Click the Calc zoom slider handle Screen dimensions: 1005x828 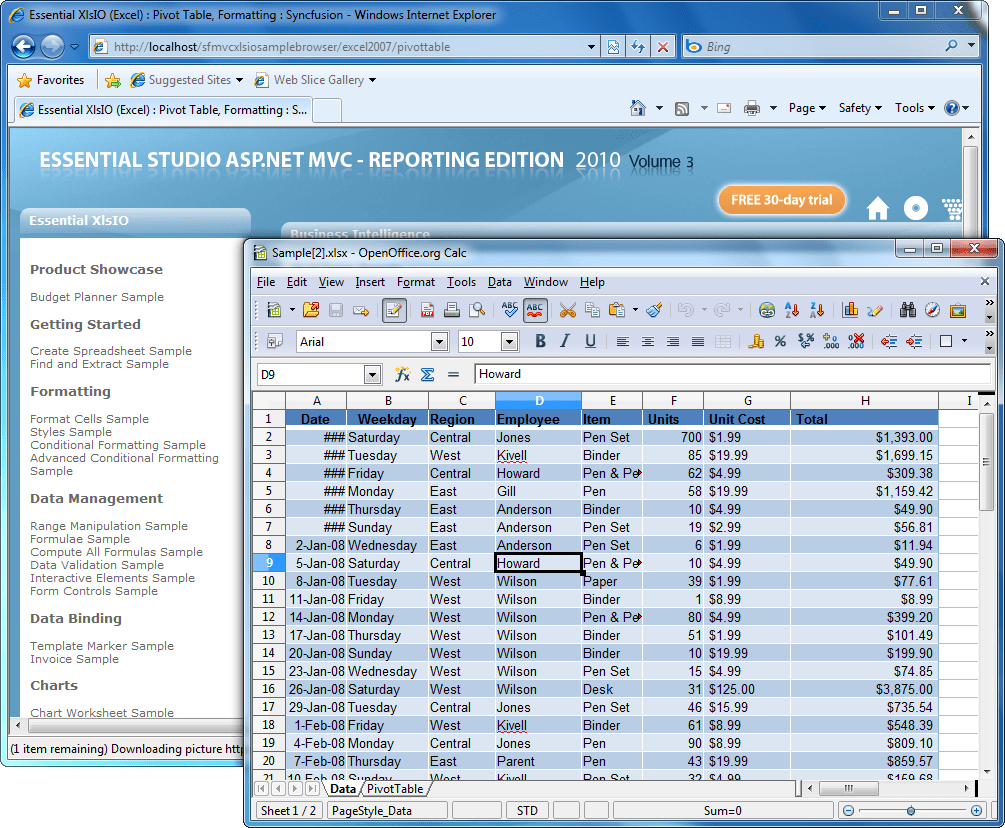[911, 811]
